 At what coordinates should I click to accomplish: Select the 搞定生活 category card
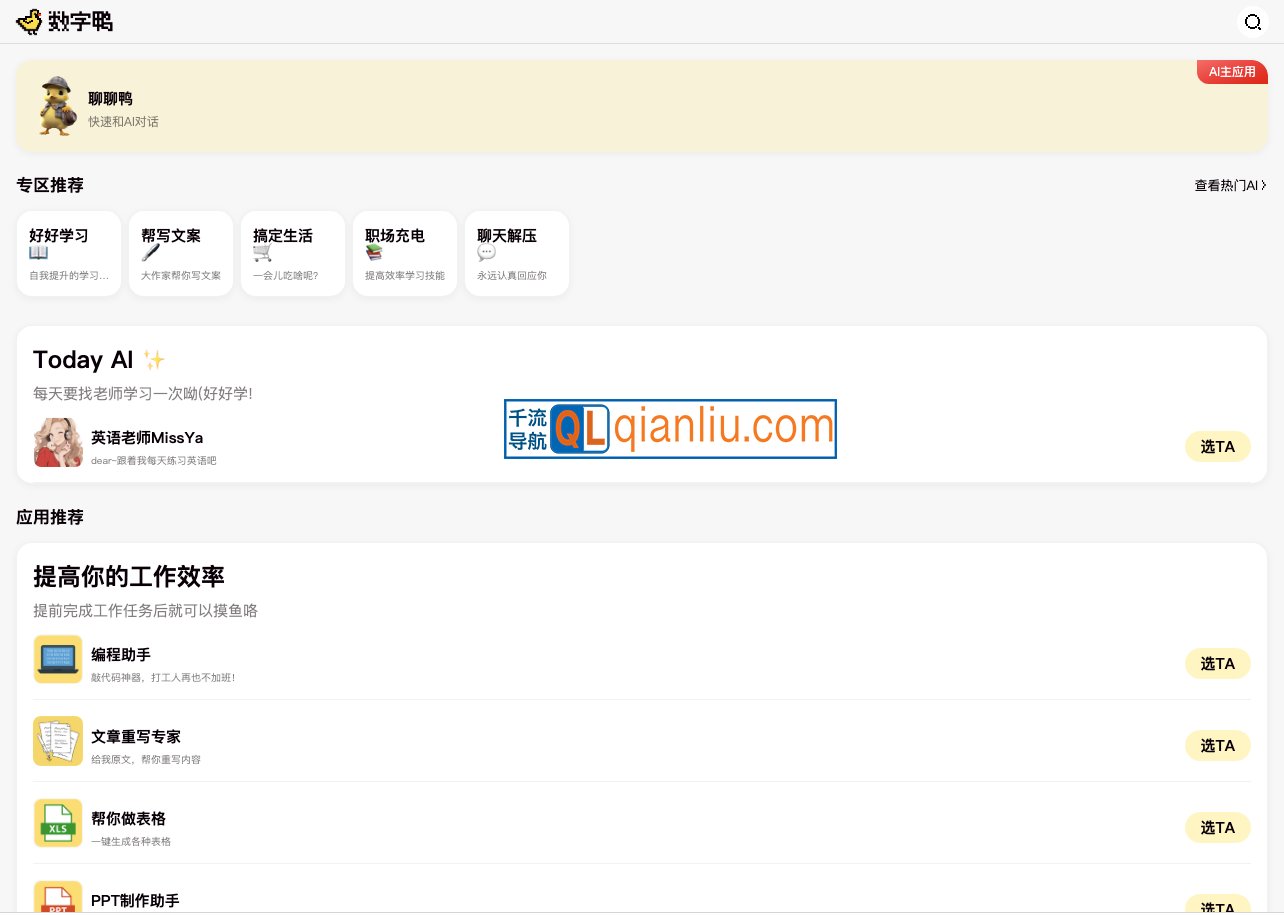[x=293, y=253]
